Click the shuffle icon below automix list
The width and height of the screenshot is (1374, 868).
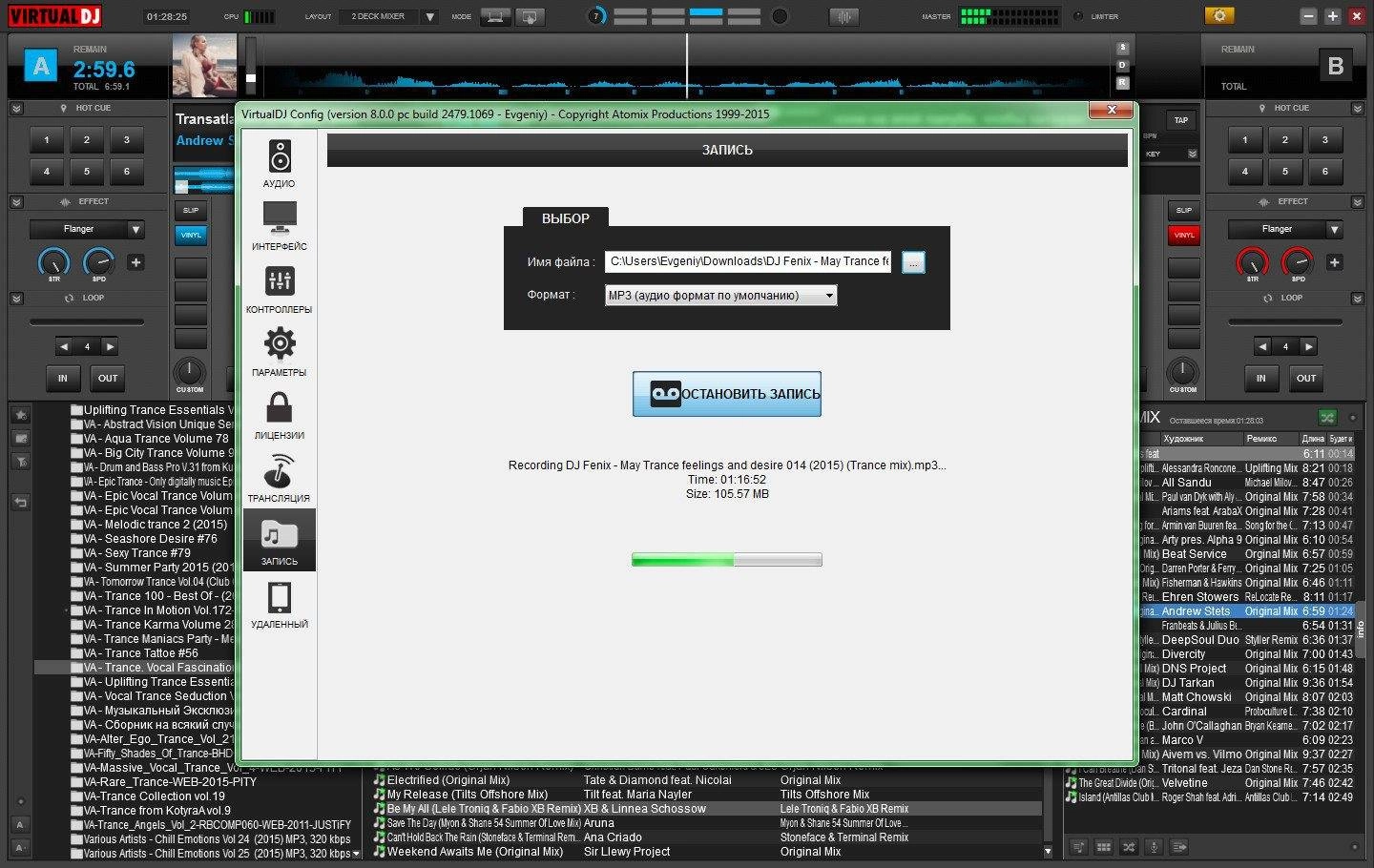[x=1129, y=847]
